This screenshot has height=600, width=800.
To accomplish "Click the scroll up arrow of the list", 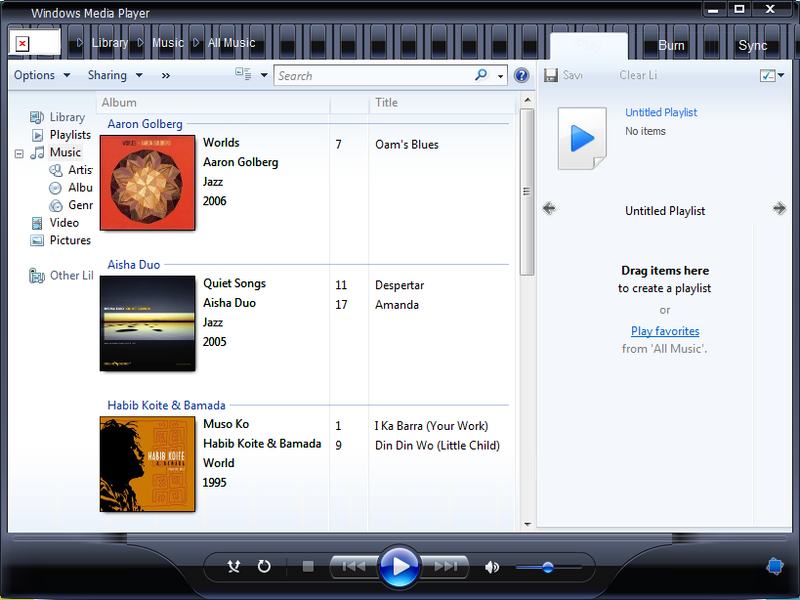I will pyautogui.click(x=528, y=100).
